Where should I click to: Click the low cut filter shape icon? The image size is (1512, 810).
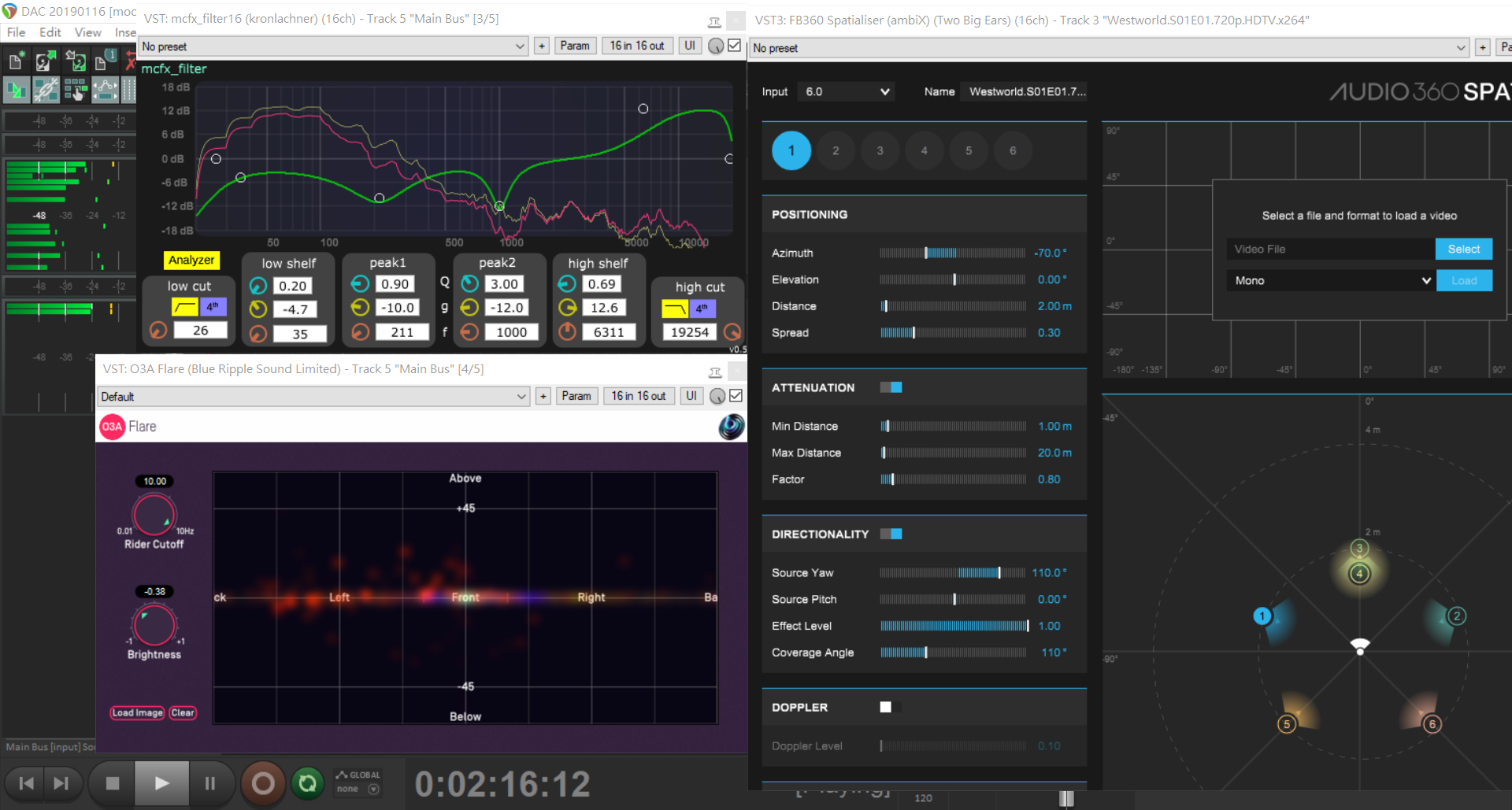coord(184,307)
